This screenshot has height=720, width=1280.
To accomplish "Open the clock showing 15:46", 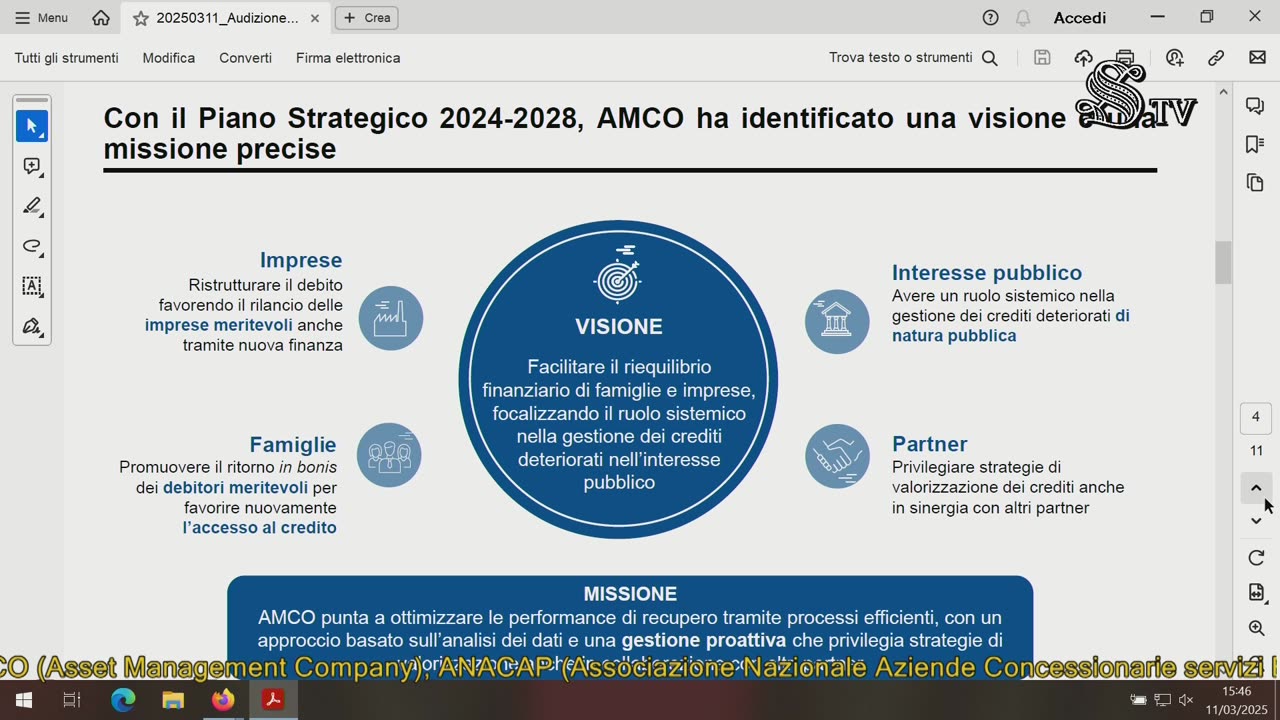I will tap(1236, 691).
